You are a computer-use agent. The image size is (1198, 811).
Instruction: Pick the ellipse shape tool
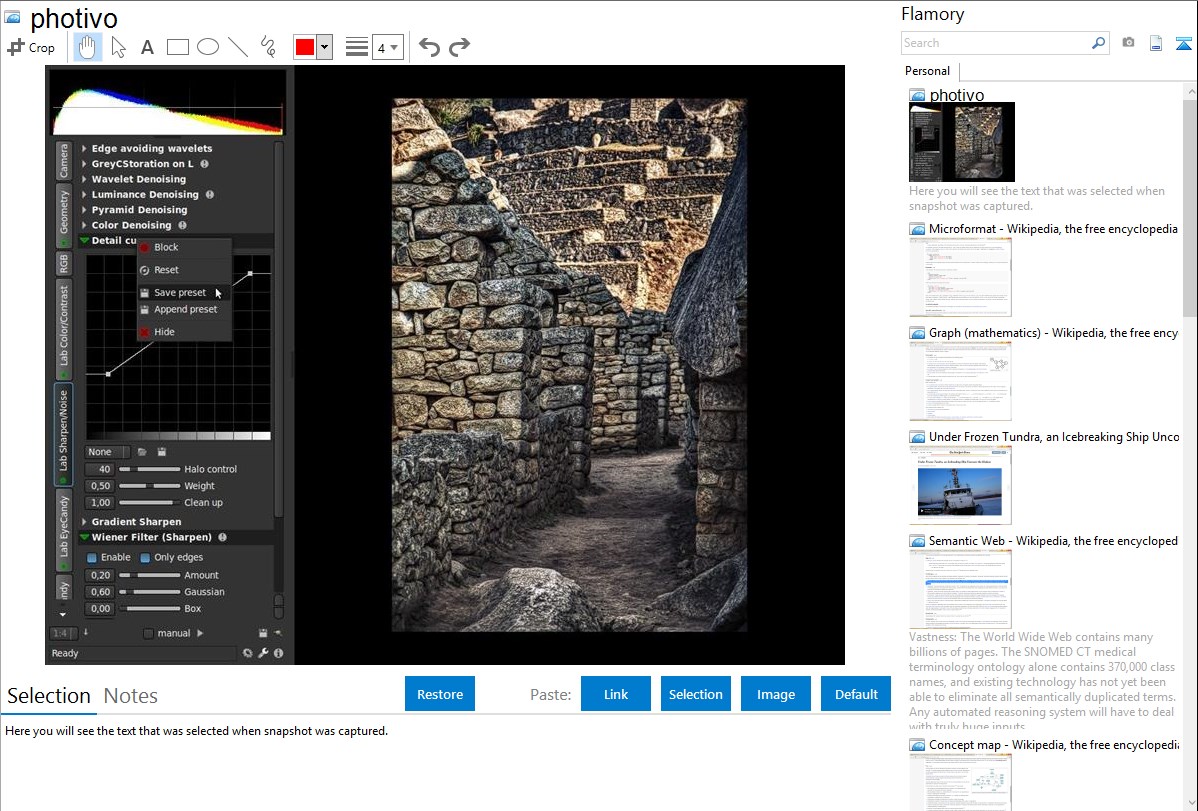click(x=208, y=47)
